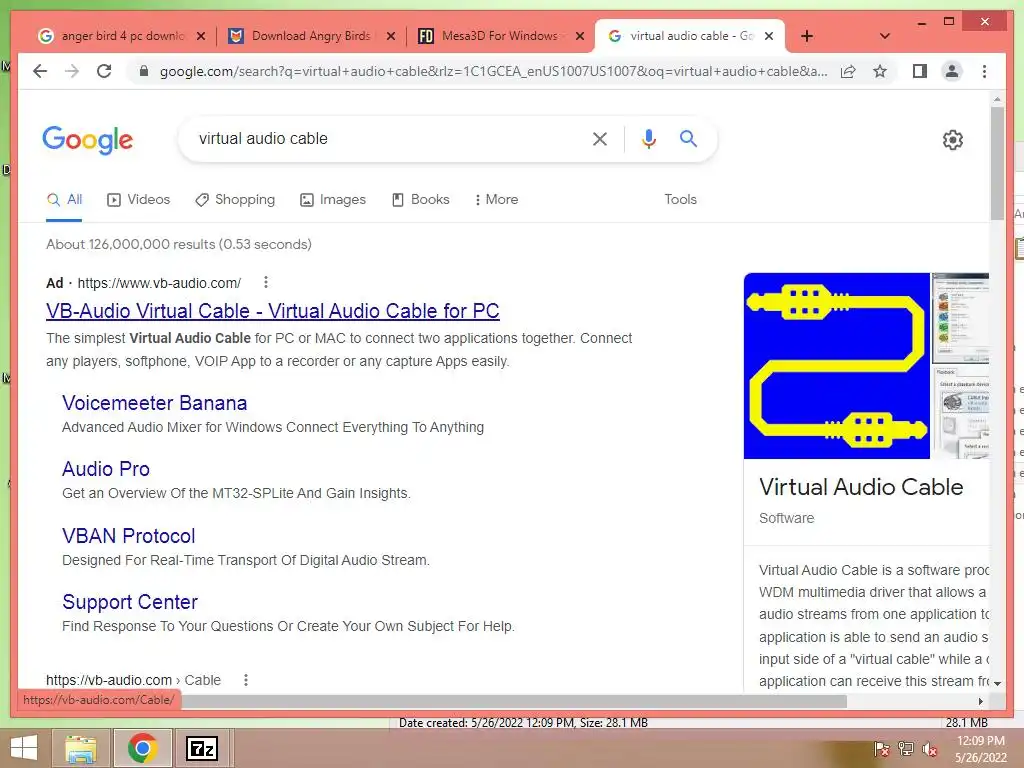Click the vertical page scrollbar
The image size is (1024, 768).
[997, 163]
